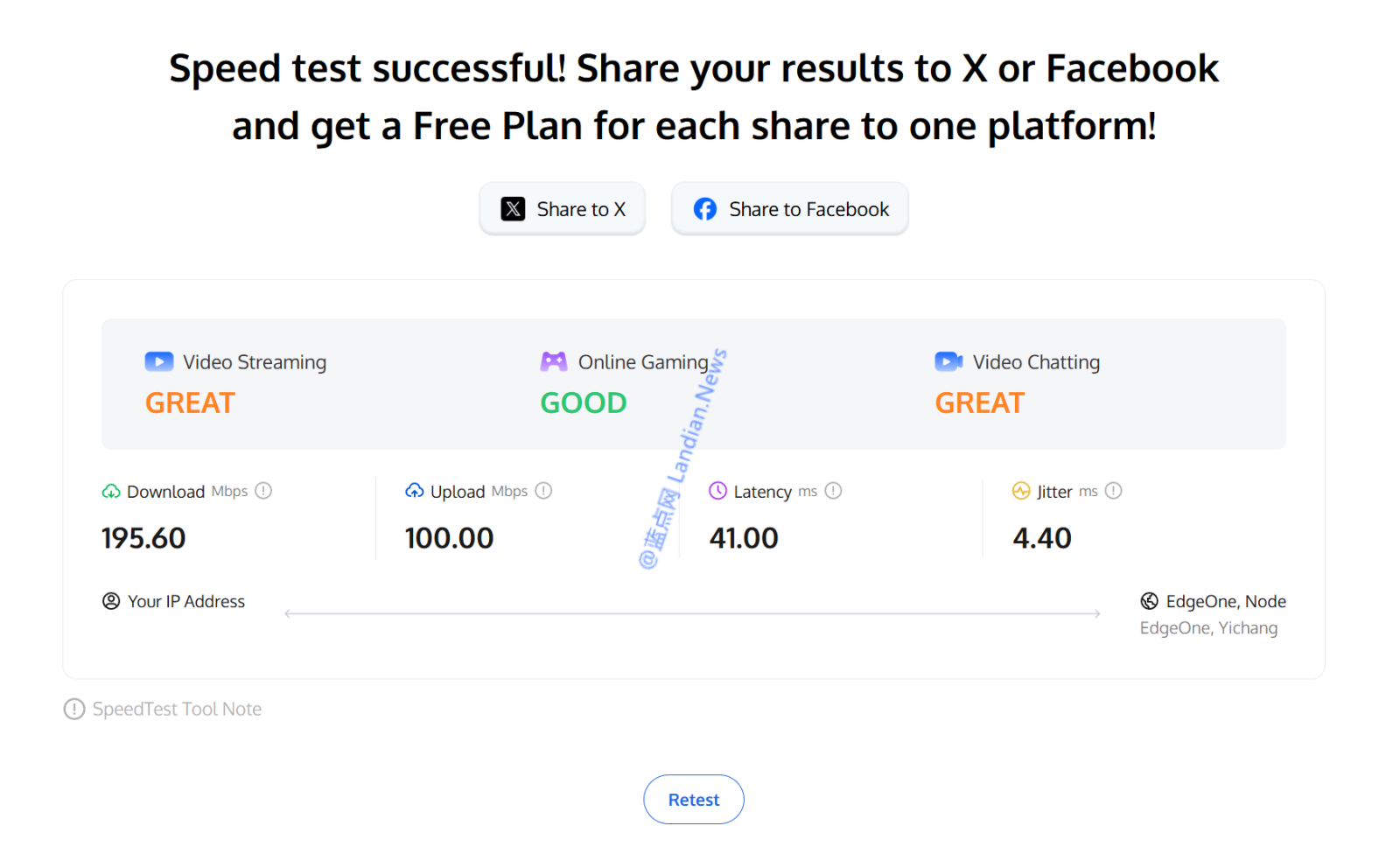The height and width of the screenshot is (861, 1400).
Task: Open the Upload Mbps info tooltip icon
Action: (543, 491)
